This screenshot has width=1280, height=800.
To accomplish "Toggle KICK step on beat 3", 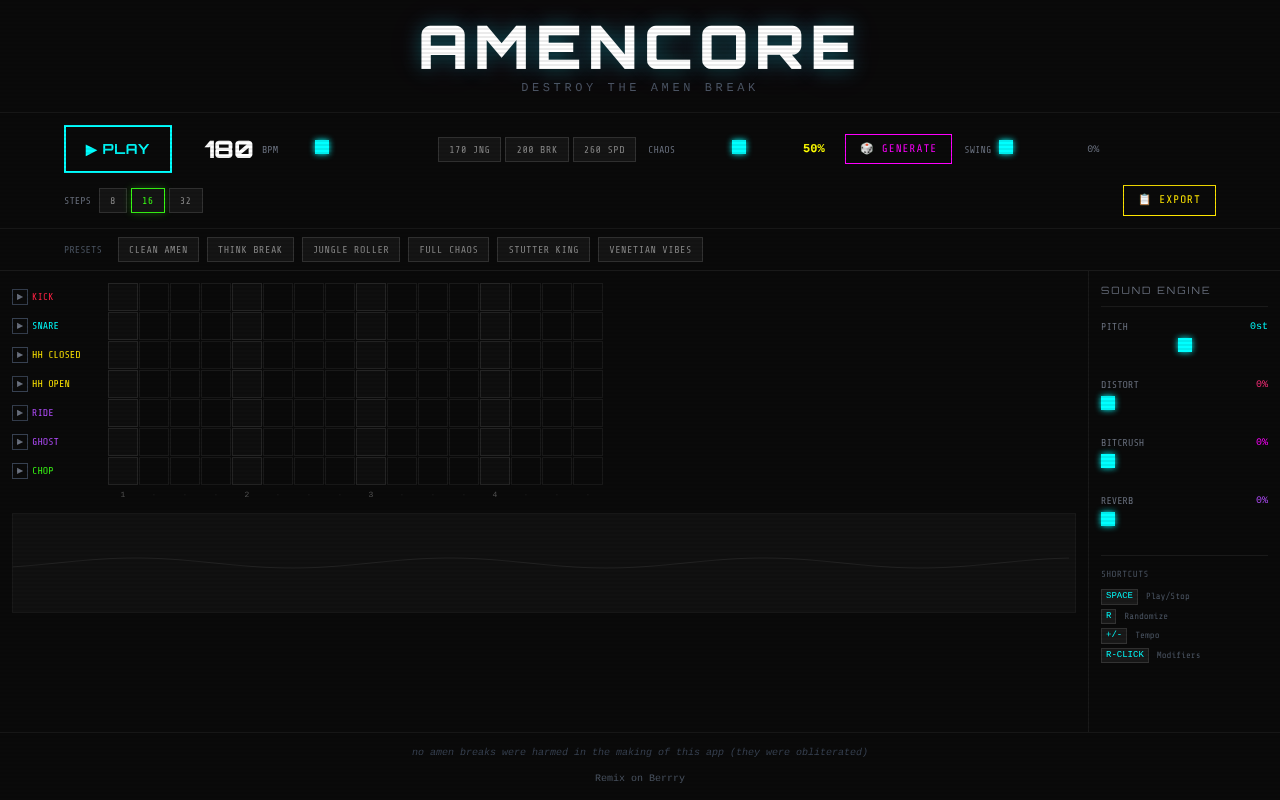I will [x=371, y=297].
